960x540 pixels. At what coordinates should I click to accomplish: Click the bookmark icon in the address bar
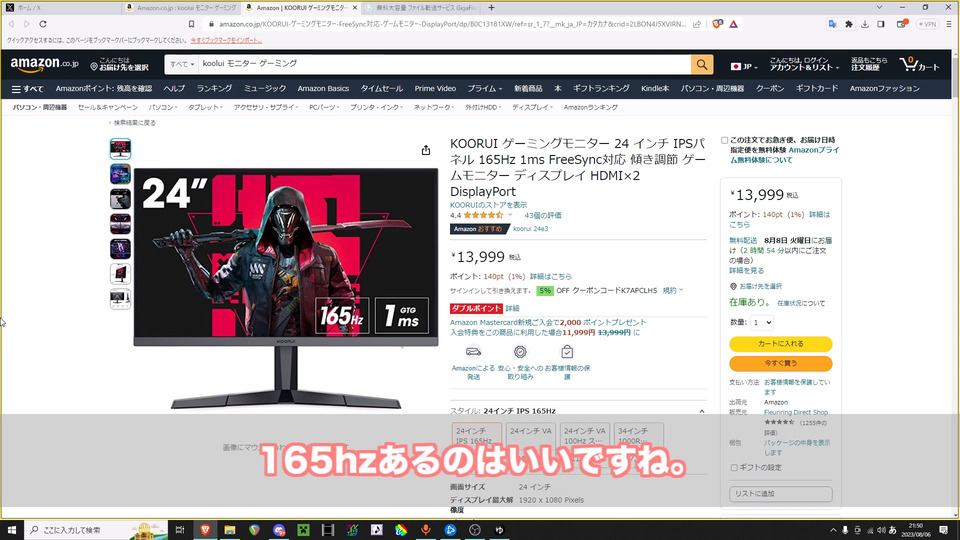191,24
